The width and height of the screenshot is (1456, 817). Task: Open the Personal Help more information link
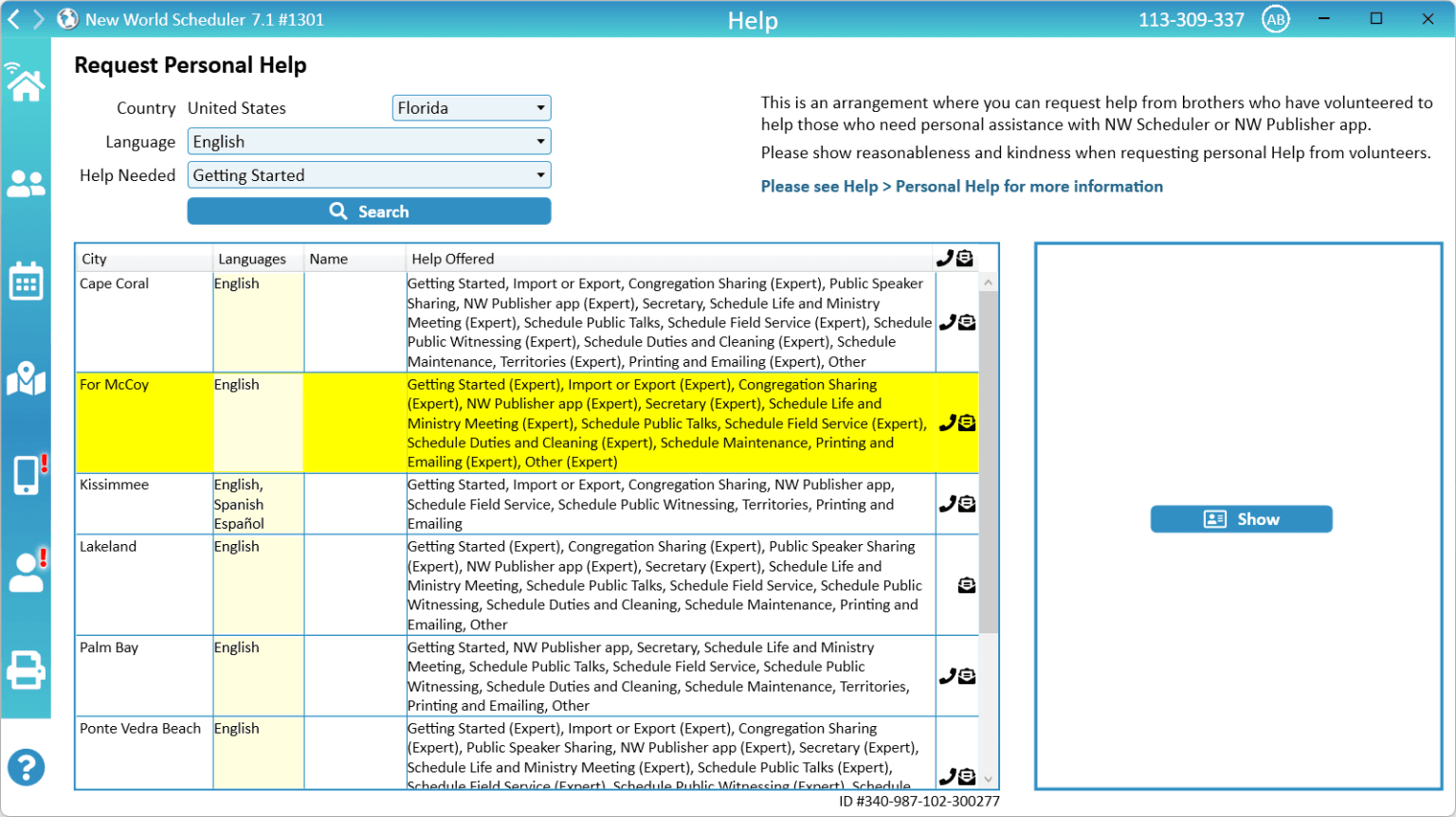click(961, 187)
